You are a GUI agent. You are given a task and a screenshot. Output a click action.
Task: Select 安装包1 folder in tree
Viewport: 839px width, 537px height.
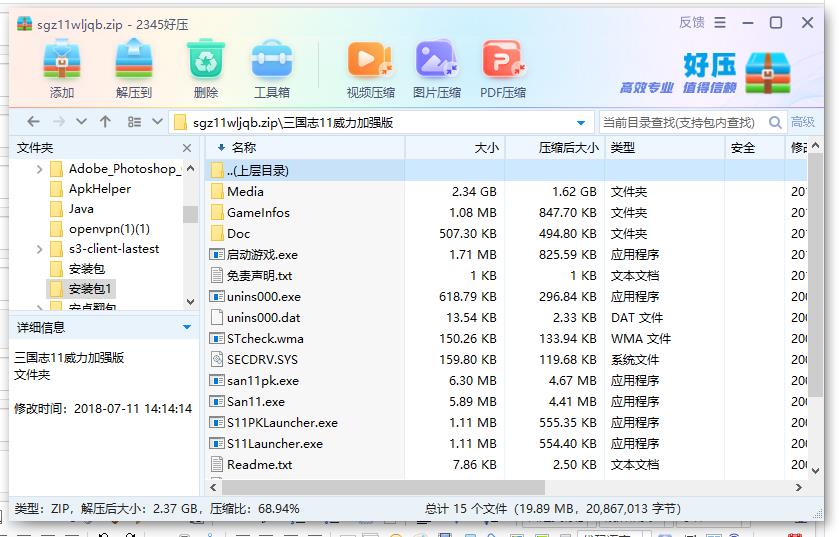pyautogui.click(x=90, y=289)
